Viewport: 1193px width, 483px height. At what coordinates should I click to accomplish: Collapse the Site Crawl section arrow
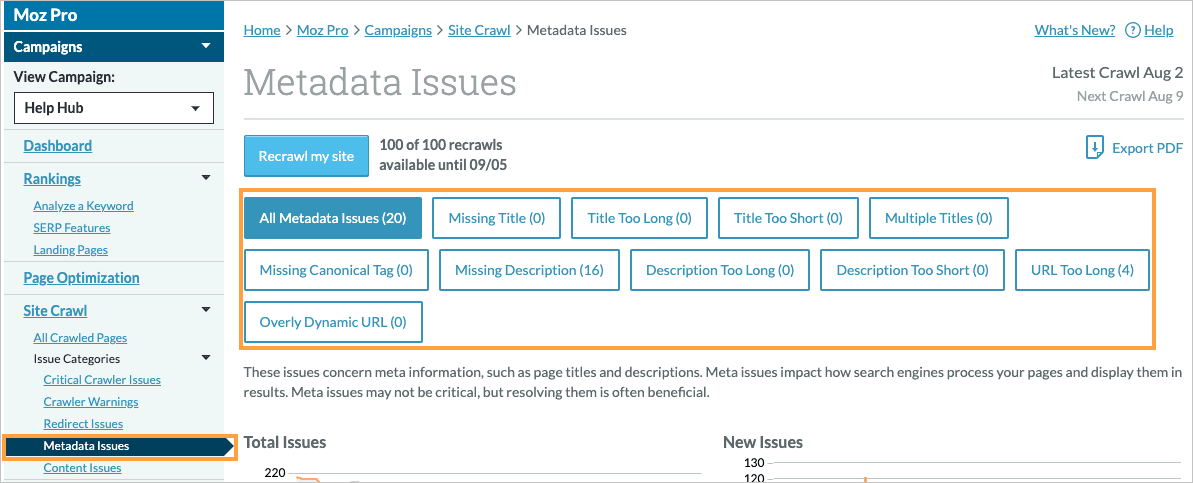coord(206,311)
